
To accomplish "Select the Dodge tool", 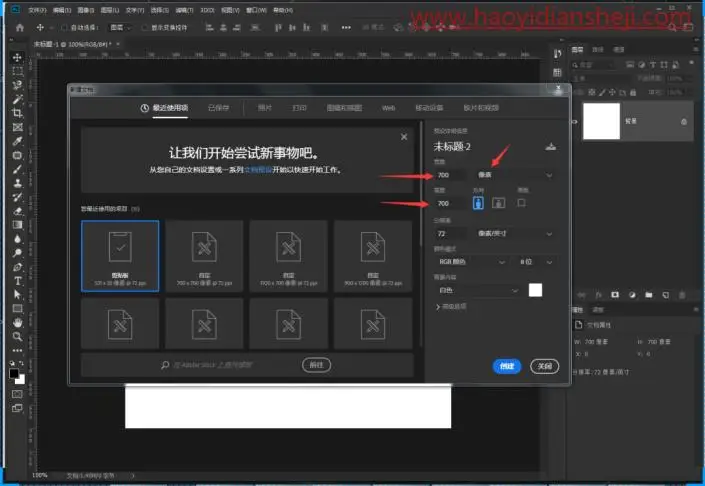I will (x=17, y=253).
